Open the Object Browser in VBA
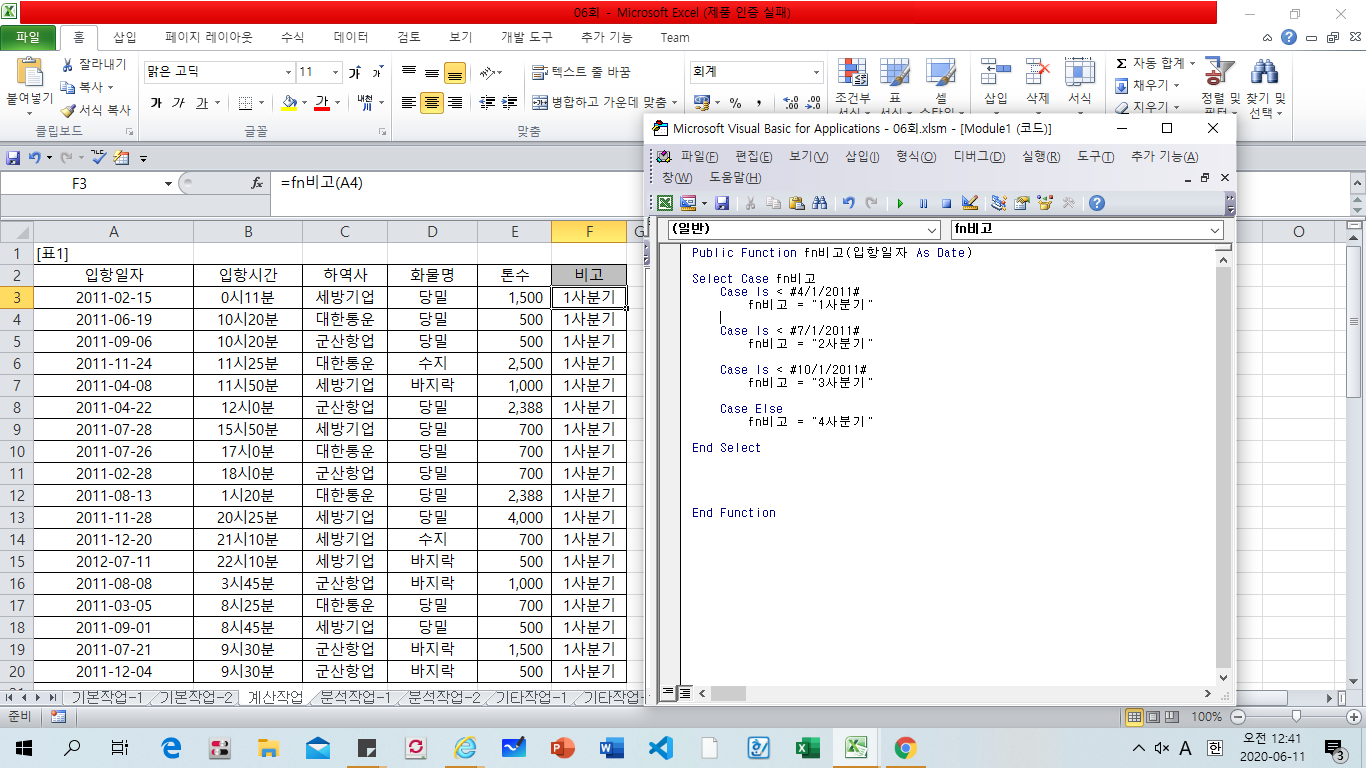 click(1046, 203)
